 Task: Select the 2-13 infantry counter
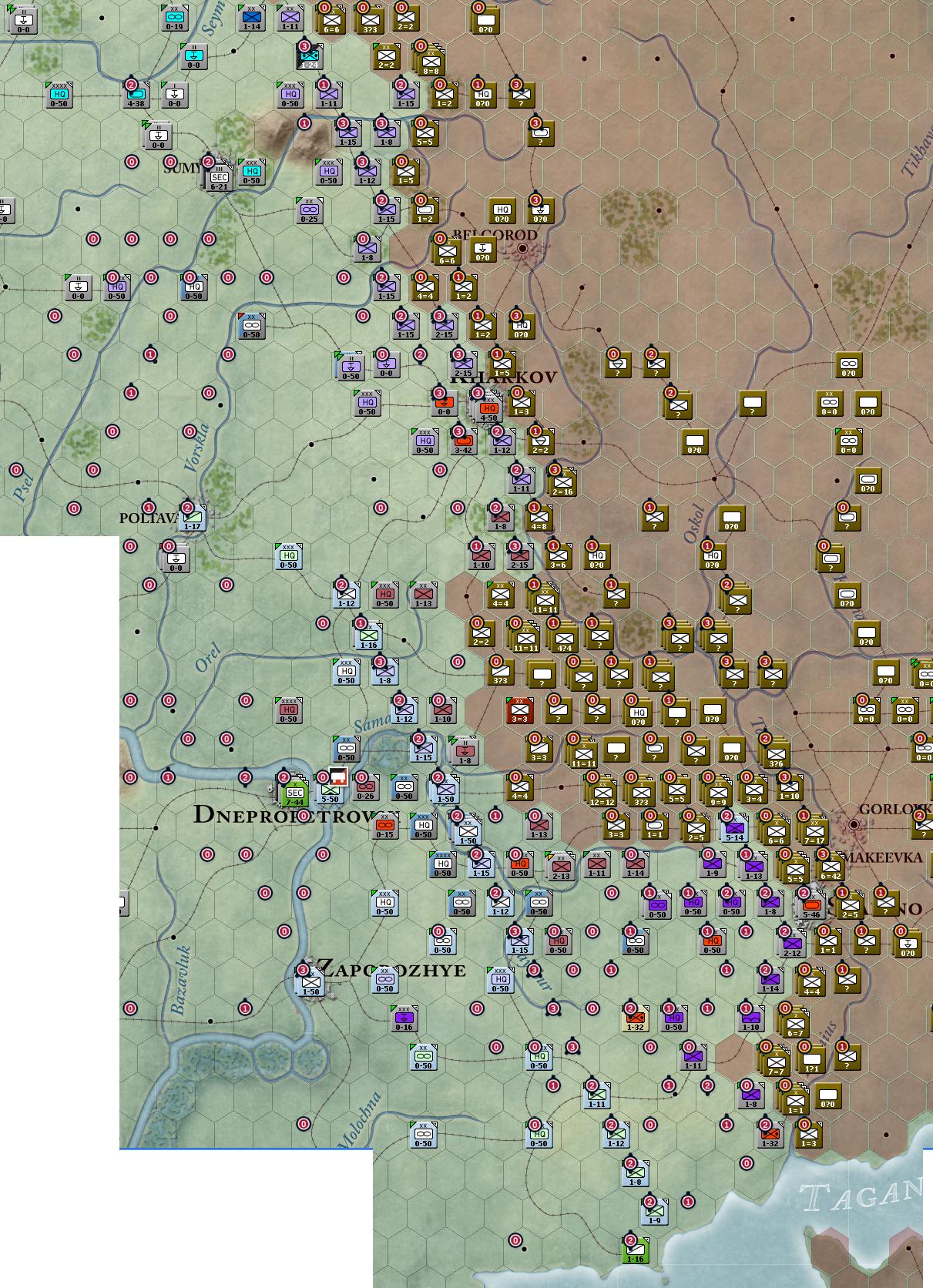pyautogui.click(x=561, y=867)
